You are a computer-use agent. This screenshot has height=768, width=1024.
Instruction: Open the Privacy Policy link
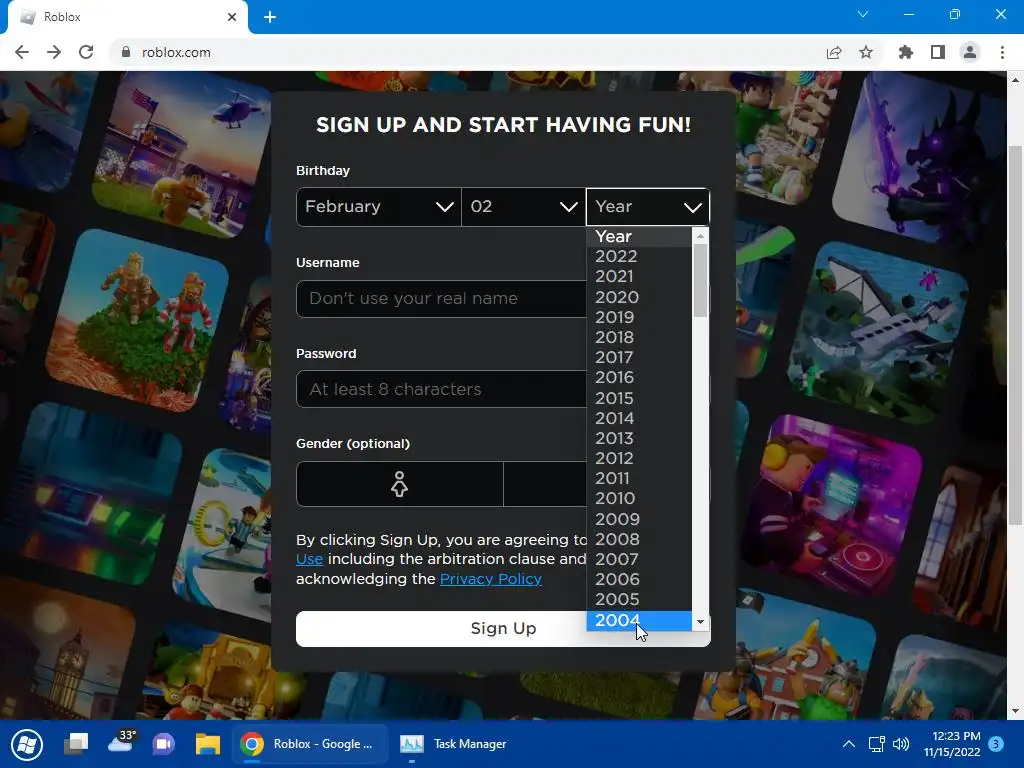[490, 579]
